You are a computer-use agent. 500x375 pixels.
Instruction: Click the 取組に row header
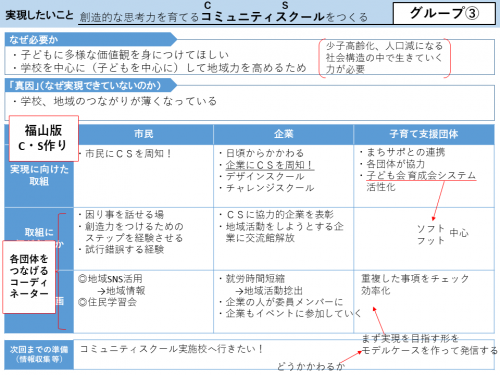pyautogui.click(x=39, y=232)
